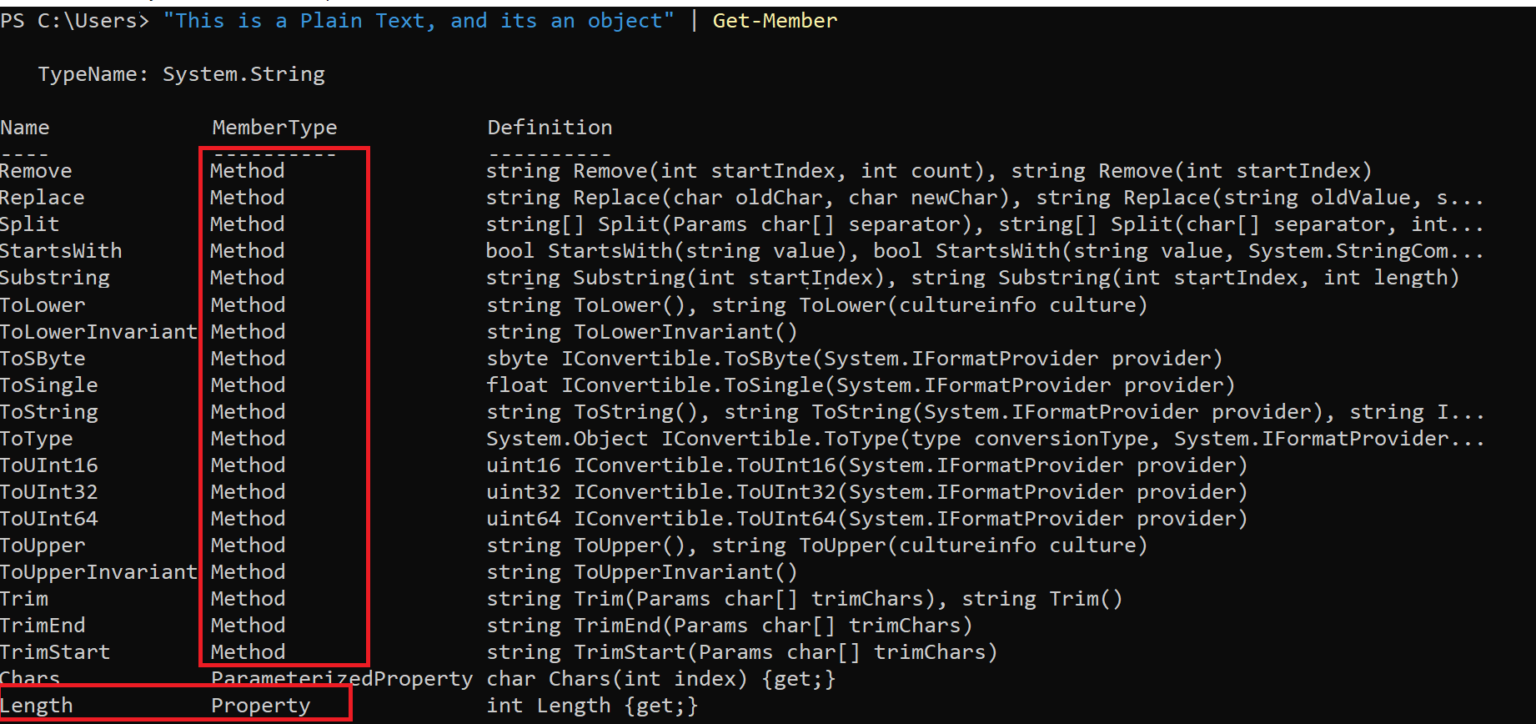Select the TrimEnd method name
1536x724 pixels.
coord(43,626)
